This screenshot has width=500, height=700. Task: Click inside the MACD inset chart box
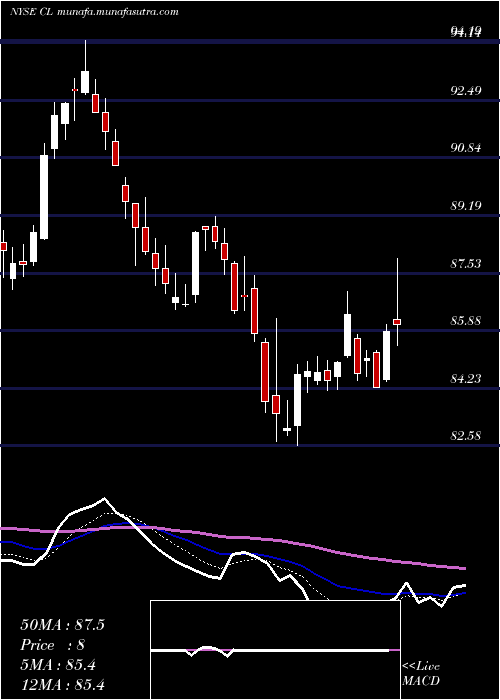275,650
